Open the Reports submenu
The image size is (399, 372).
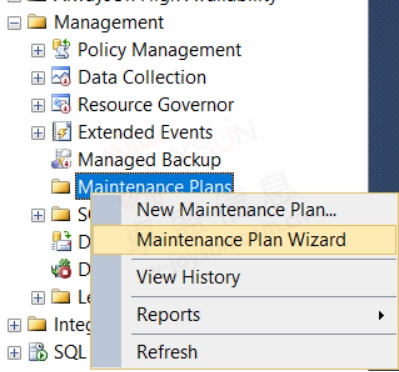pyautogui.click(x=244, y=315)
